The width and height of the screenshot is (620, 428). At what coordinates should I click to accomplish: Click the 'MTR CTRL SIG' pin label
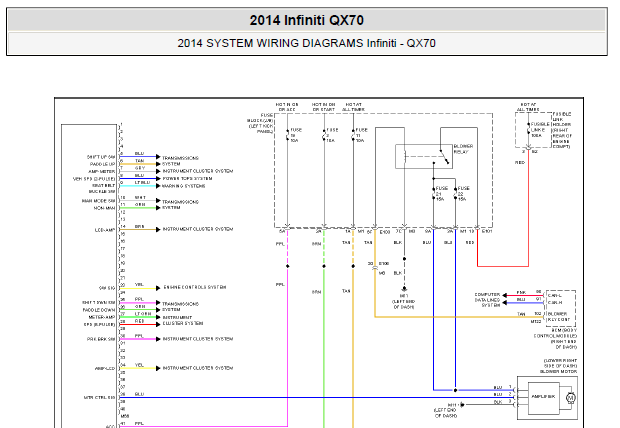(x=100, y=398)
